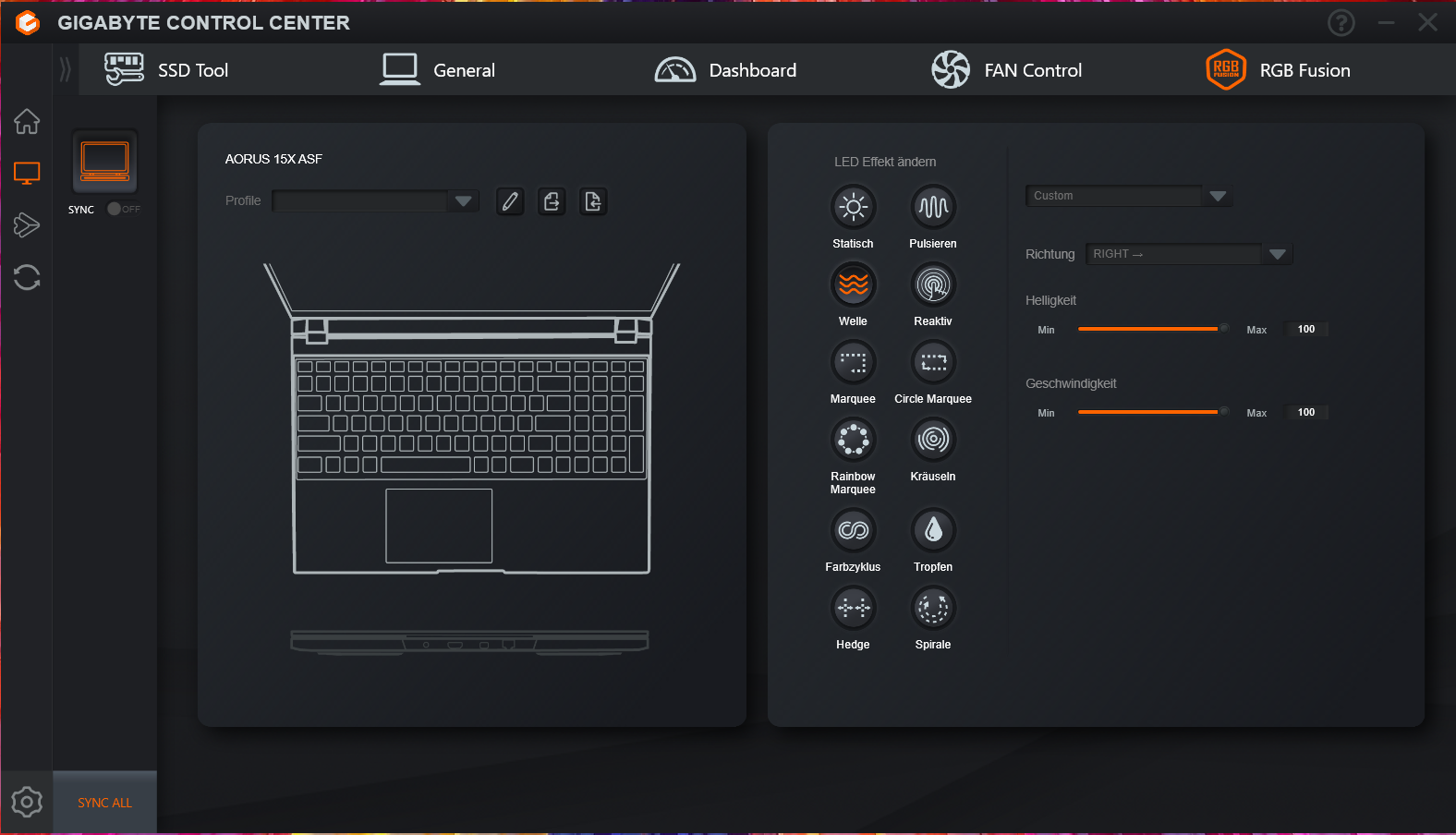
Task: Switch to the Dashboard tab
Action: 725,70
